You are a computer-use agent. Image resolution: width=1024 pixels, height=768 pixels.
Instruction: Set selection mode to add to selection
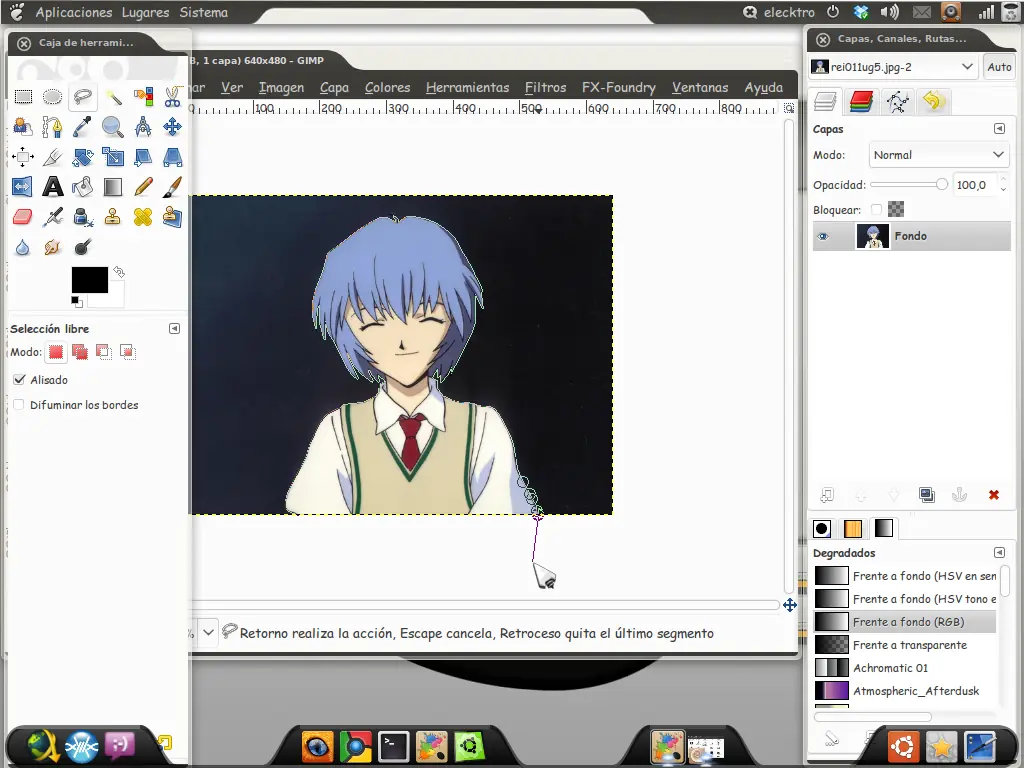[x=80, y=352]
